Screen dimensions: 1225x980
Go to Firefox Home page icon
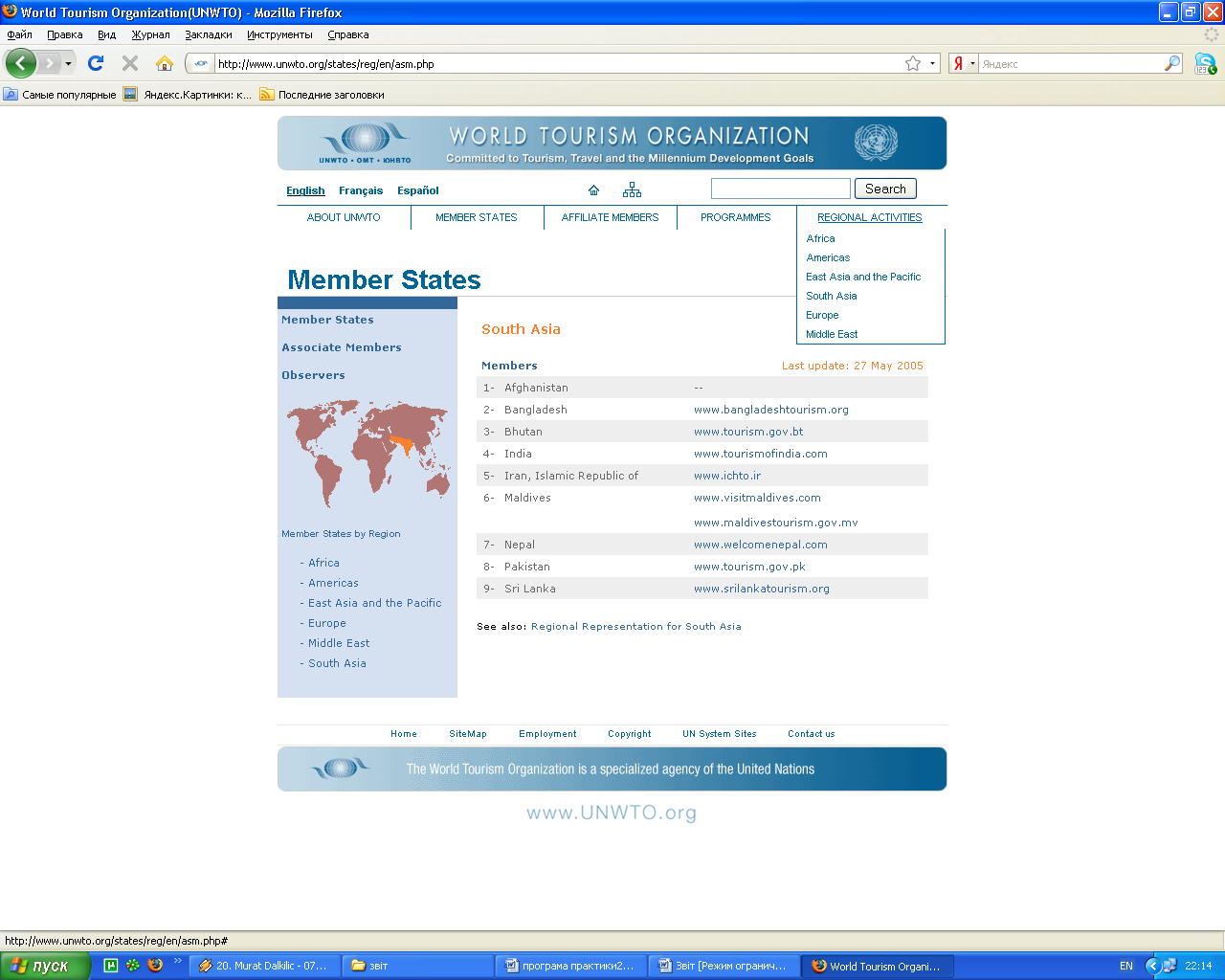point(165,63)
